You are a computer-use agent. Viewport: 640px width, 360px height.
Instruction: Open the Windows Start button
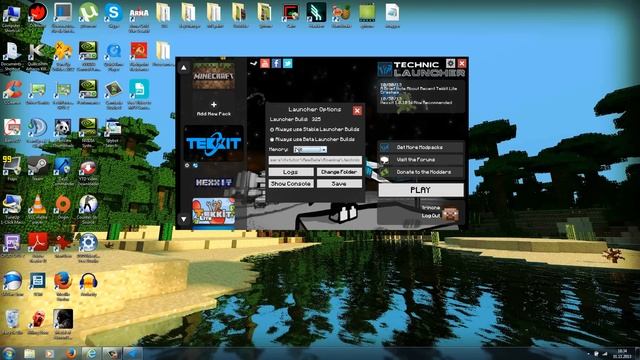coord(9,353)
